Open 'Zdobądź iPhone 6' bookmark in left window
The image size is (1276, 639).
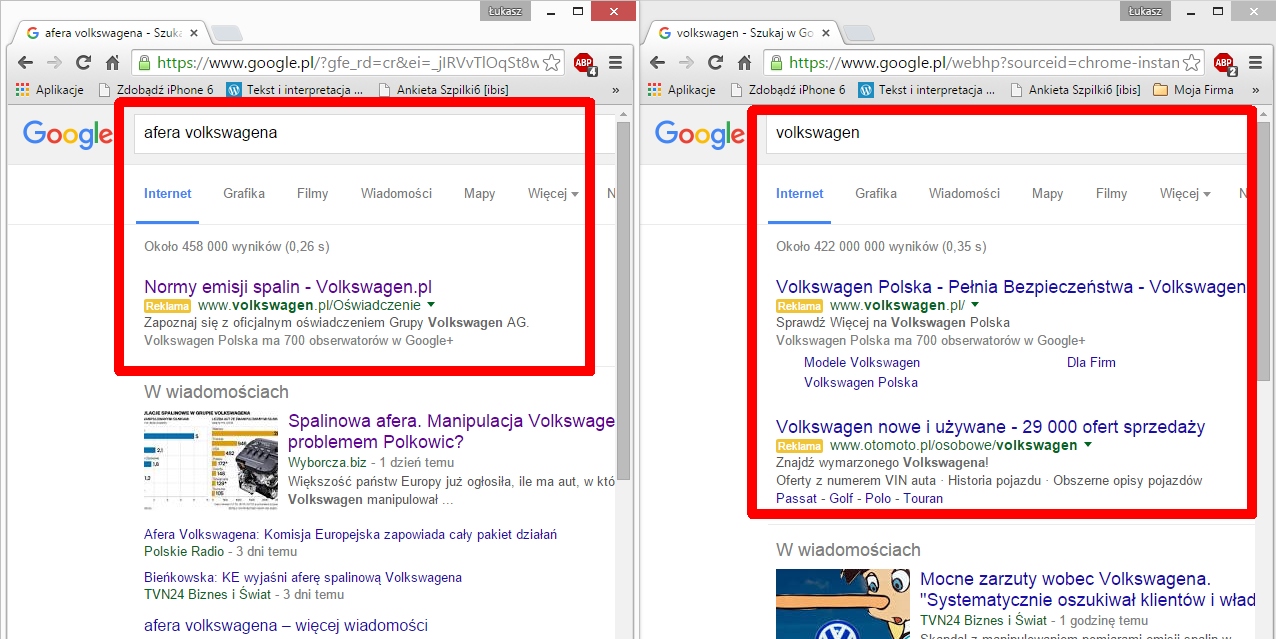(x=156, y=89)
